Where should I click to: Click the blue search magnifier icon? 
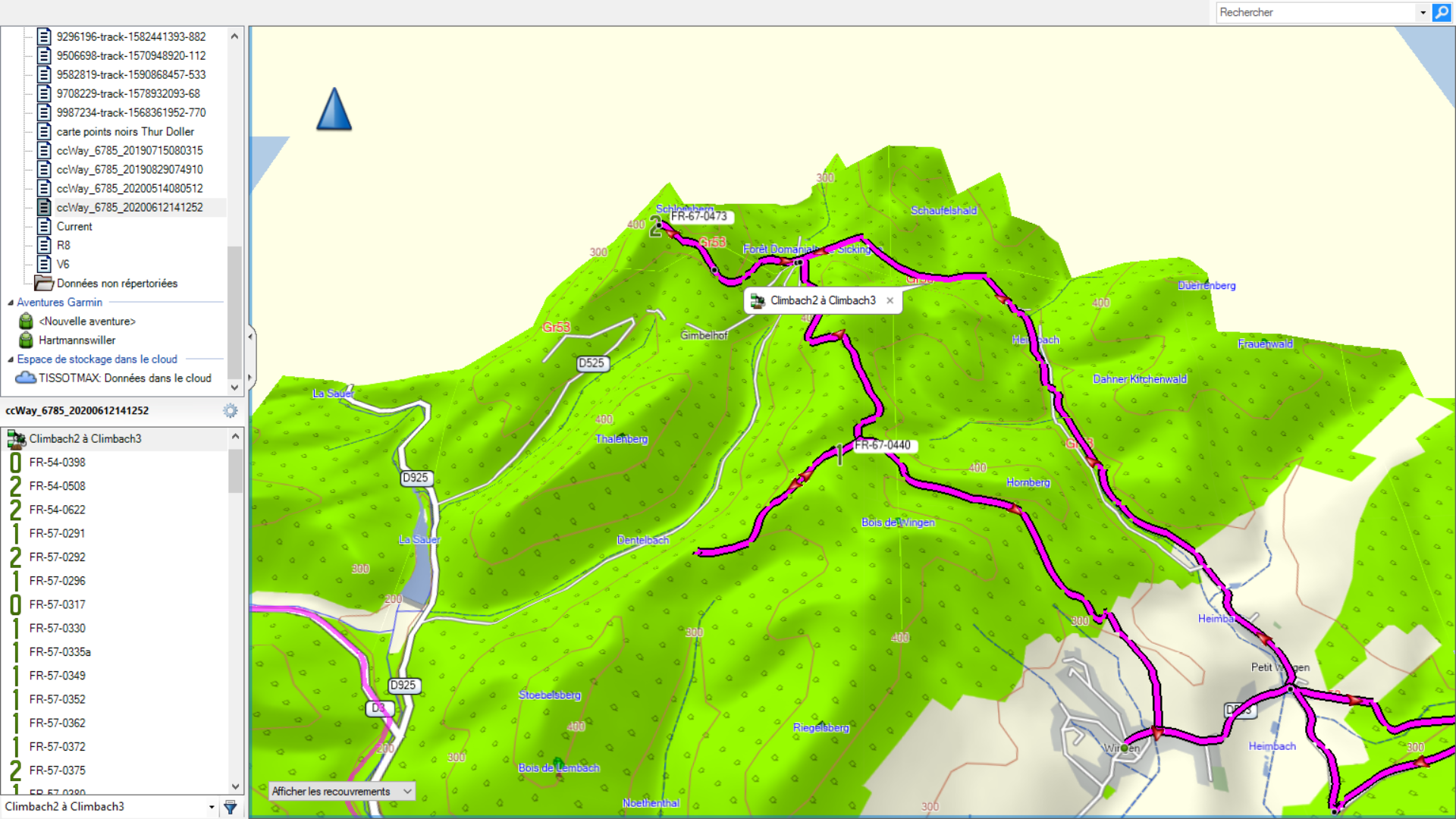pyautogui.click(x=1442, y=12)
